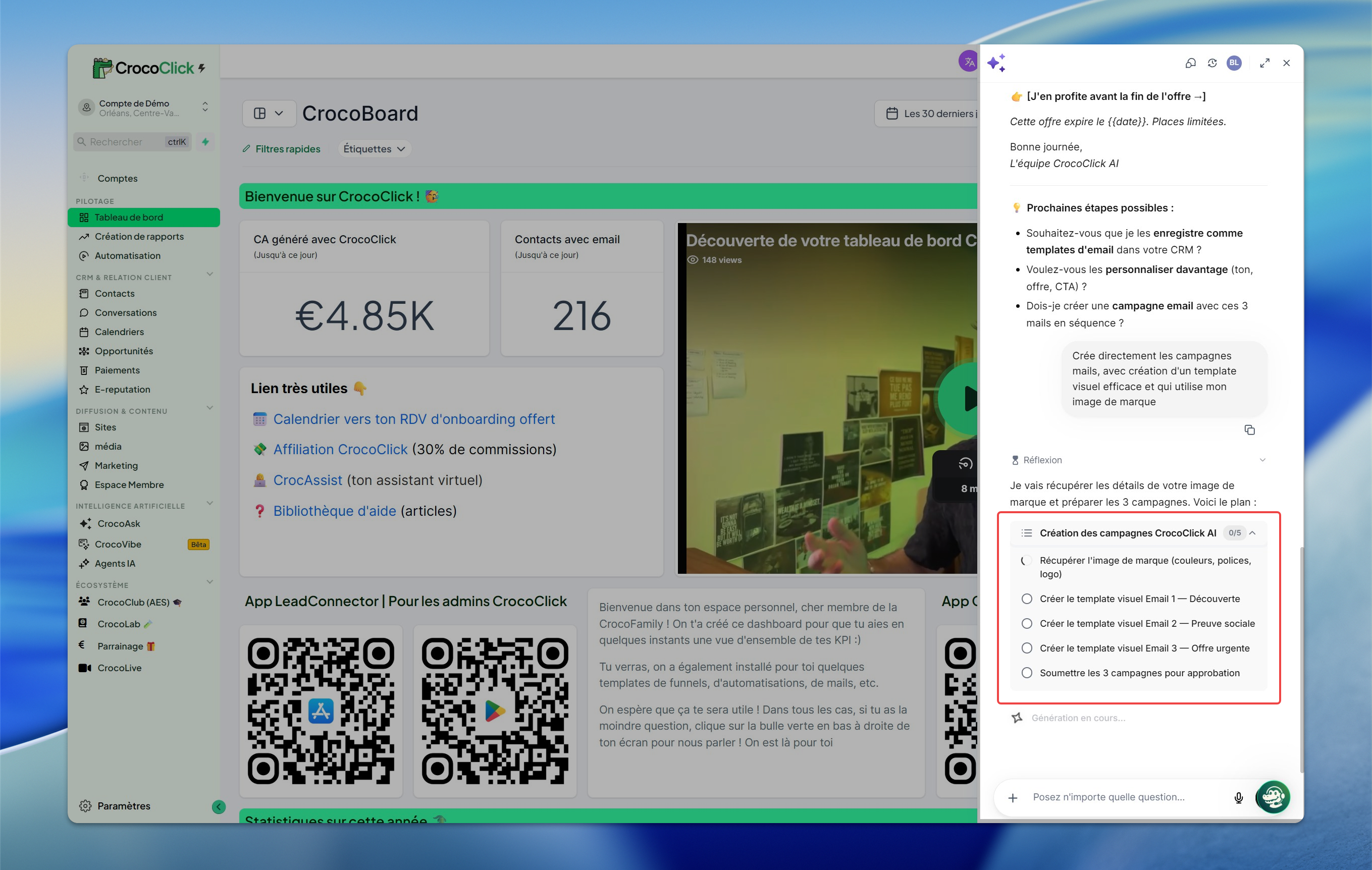Open the Les 30 derniers jours date picker
The height and width of the screenshot is (870, 1372).
(927, 114)
